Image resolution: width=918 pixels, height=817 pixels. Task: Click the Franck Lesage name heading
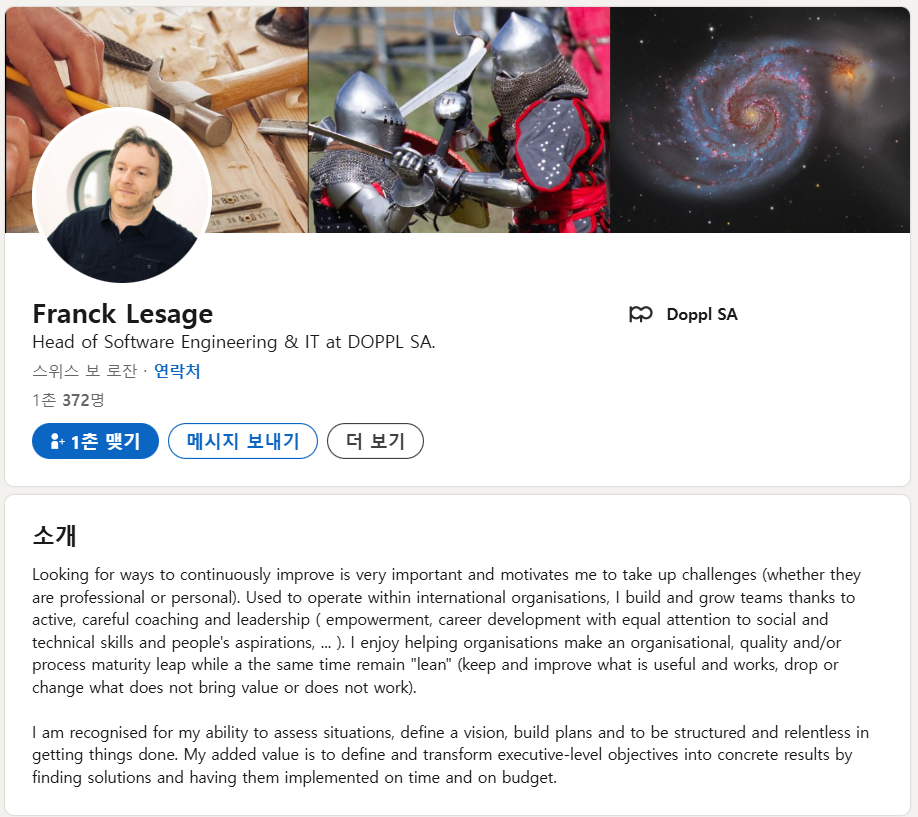(x=122, y=314)
